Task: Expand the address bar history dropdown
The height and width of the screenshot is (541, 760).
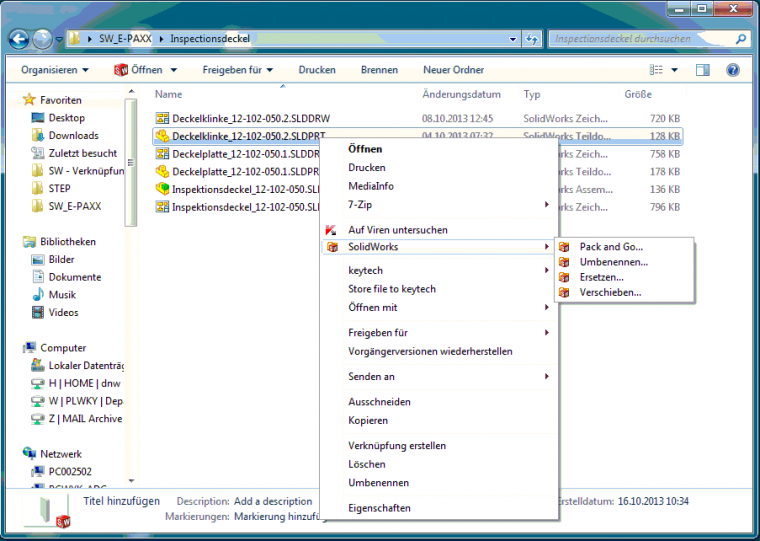Action: point(513,39)
